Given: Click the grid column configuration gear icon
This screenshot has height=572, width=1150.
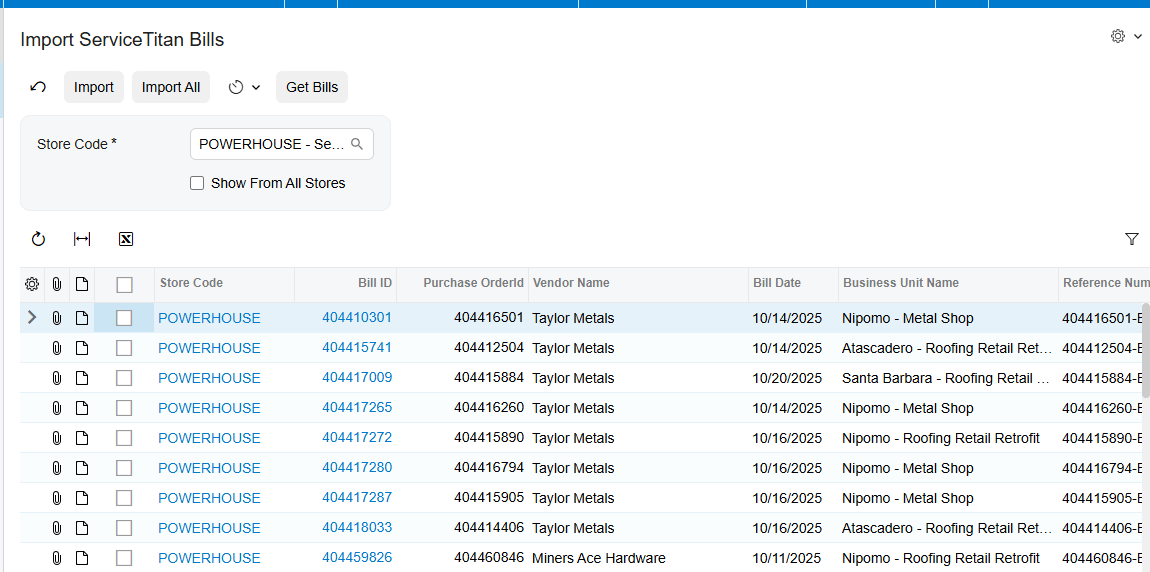Looking at the screenshot, I should click(32, 284).
